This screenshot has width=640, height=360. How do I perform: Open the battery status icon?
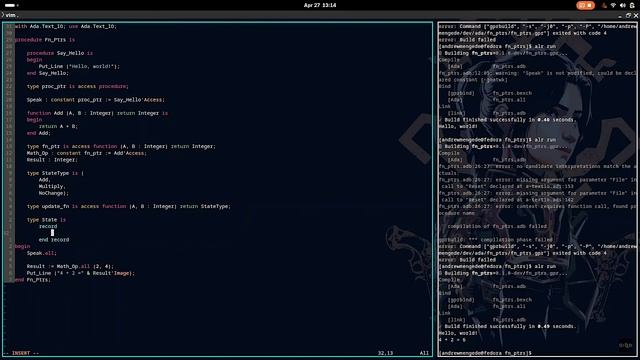click(x=632, y=5)
